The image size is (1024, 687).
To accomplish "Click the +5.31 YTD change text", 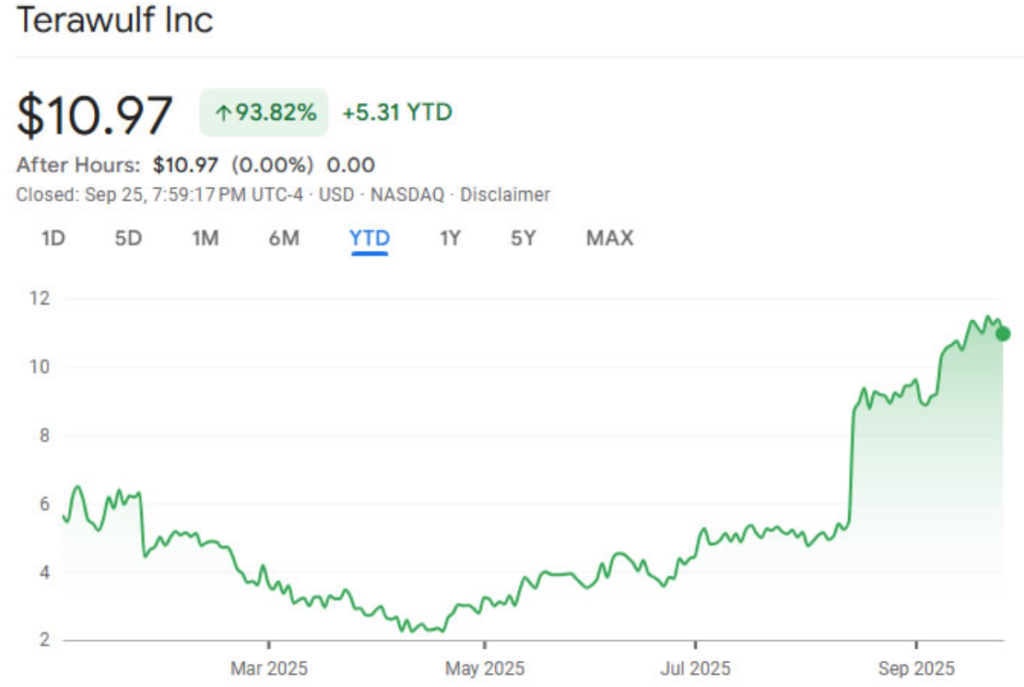I will click(x=397, y=113).
